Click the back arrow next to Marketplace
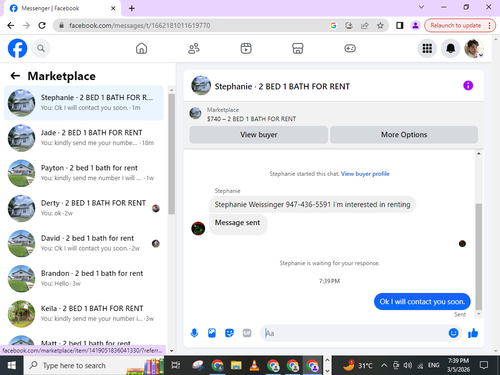 click(15, 76)
